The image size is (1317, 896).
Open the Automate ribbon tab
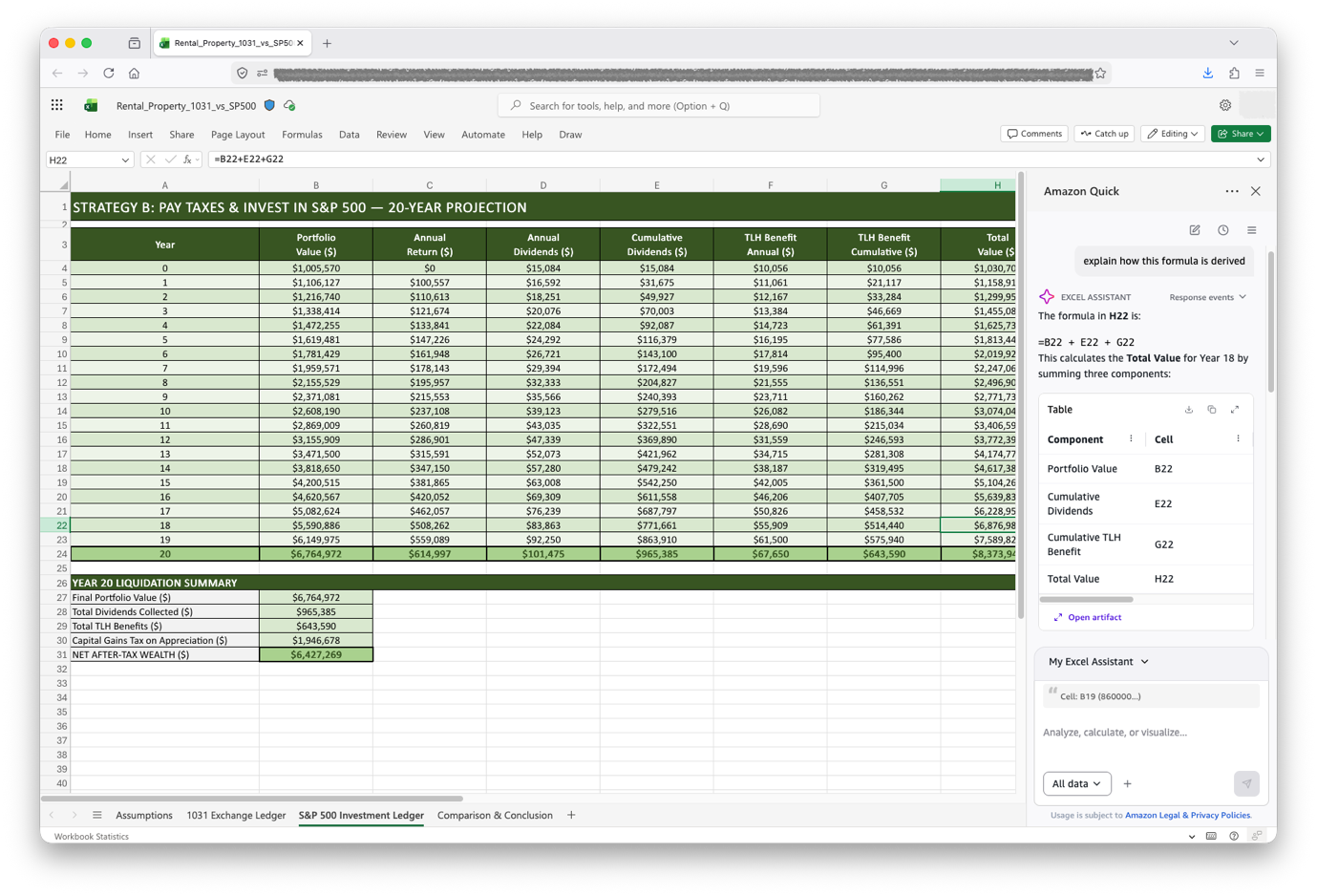click(x=483, y=135)
